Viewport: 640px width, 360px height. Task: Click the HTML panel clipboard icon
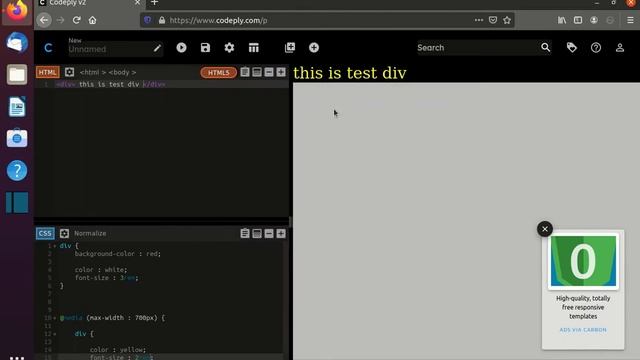tap(244, 72)
